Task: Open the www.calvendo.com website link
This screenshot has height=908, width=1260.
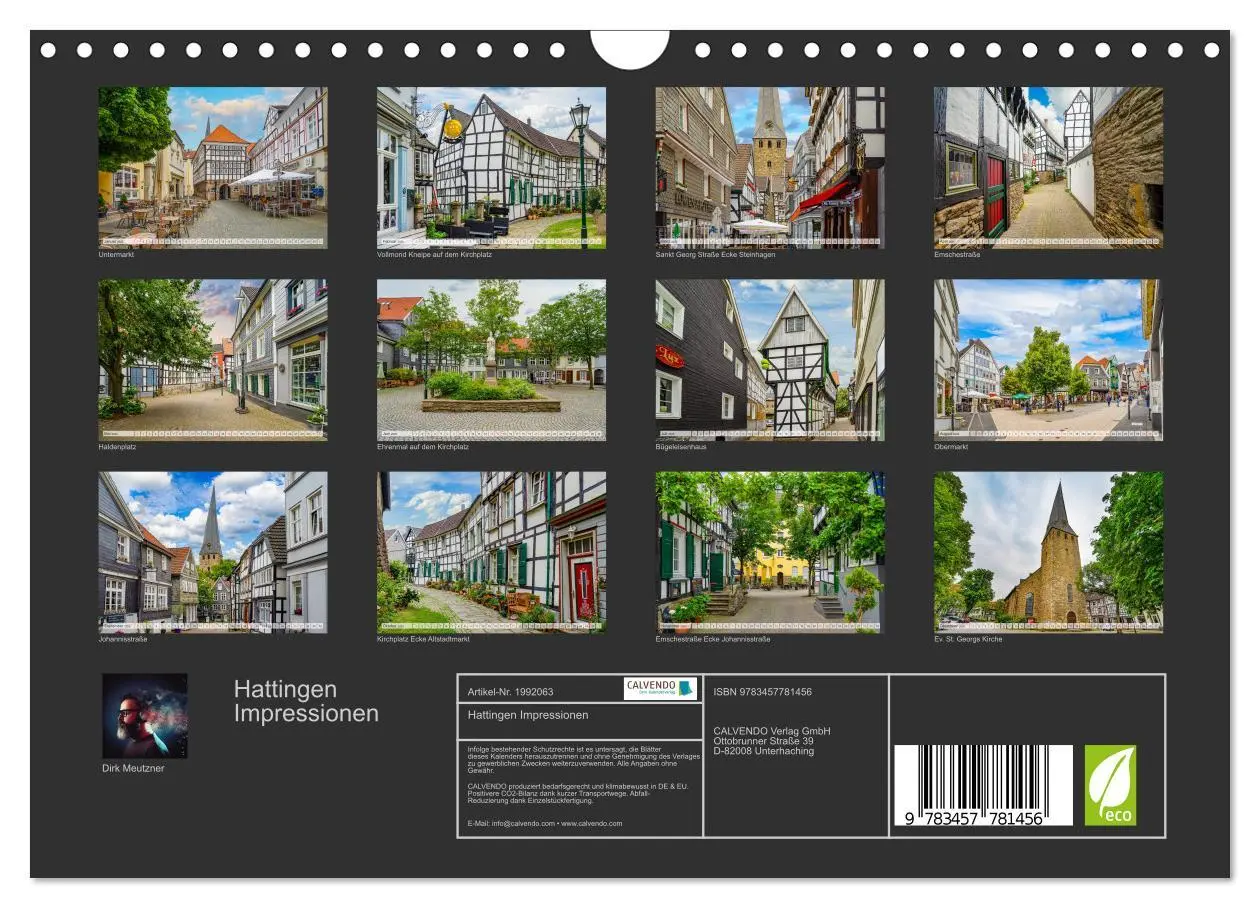Action: click(593, 823)
